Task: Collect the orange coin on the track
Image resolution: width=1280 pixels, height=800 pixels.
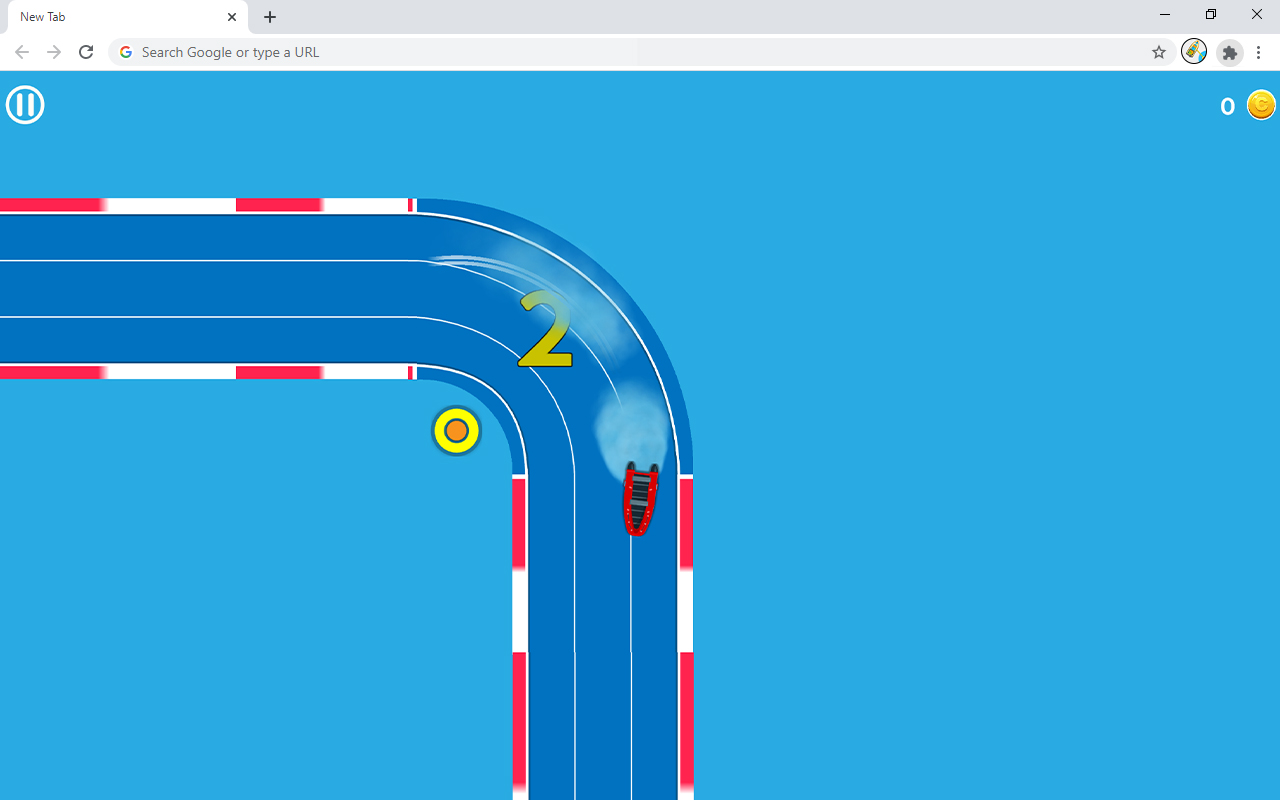Action: (456, 430)
